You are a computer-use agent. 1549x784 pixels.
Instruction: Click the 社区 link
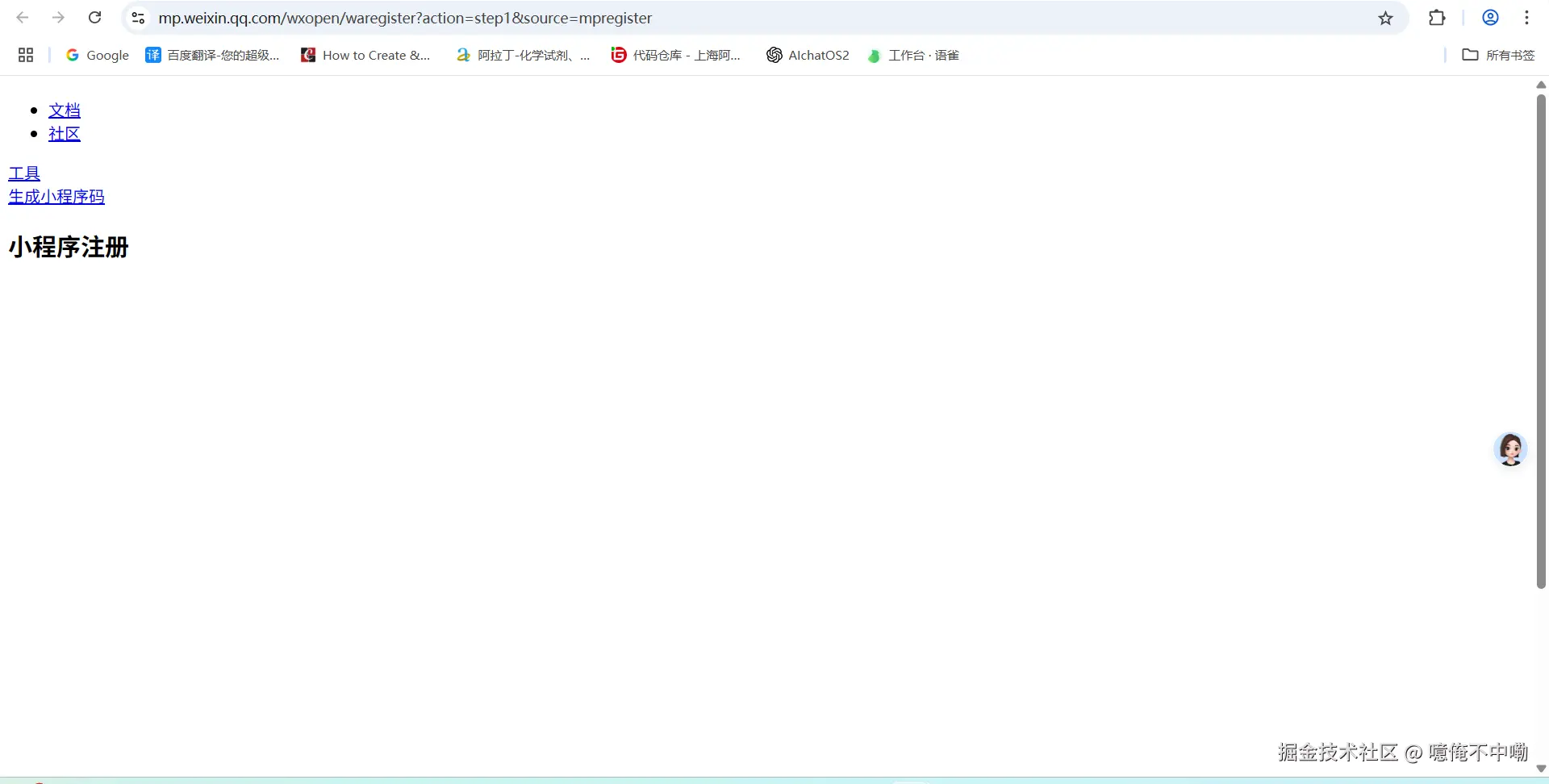coord(65,134)
